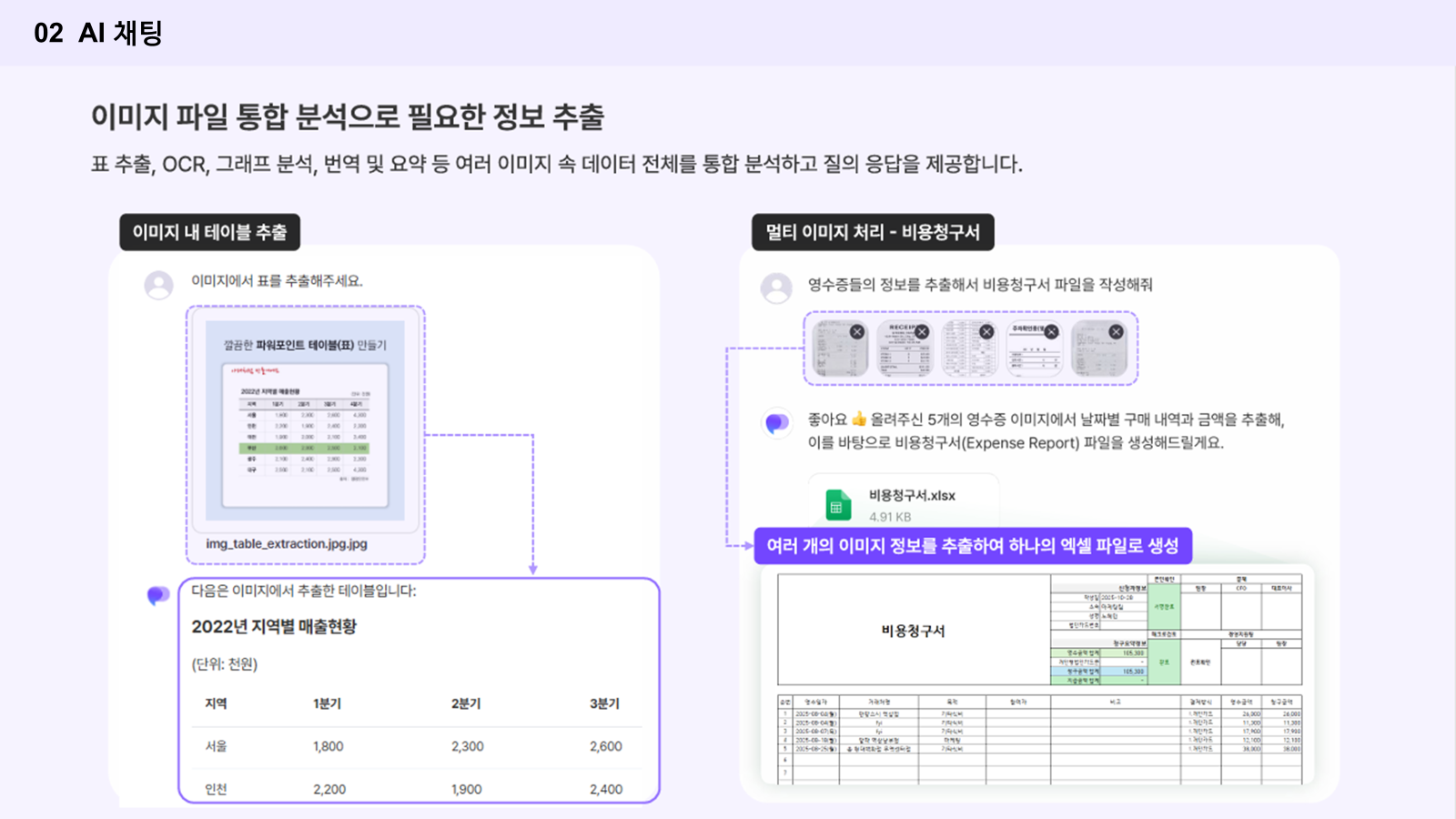Click the user avatar beside the table extraction request
The height and width of the screenshot is (819, 1456).
click(158, 285)
